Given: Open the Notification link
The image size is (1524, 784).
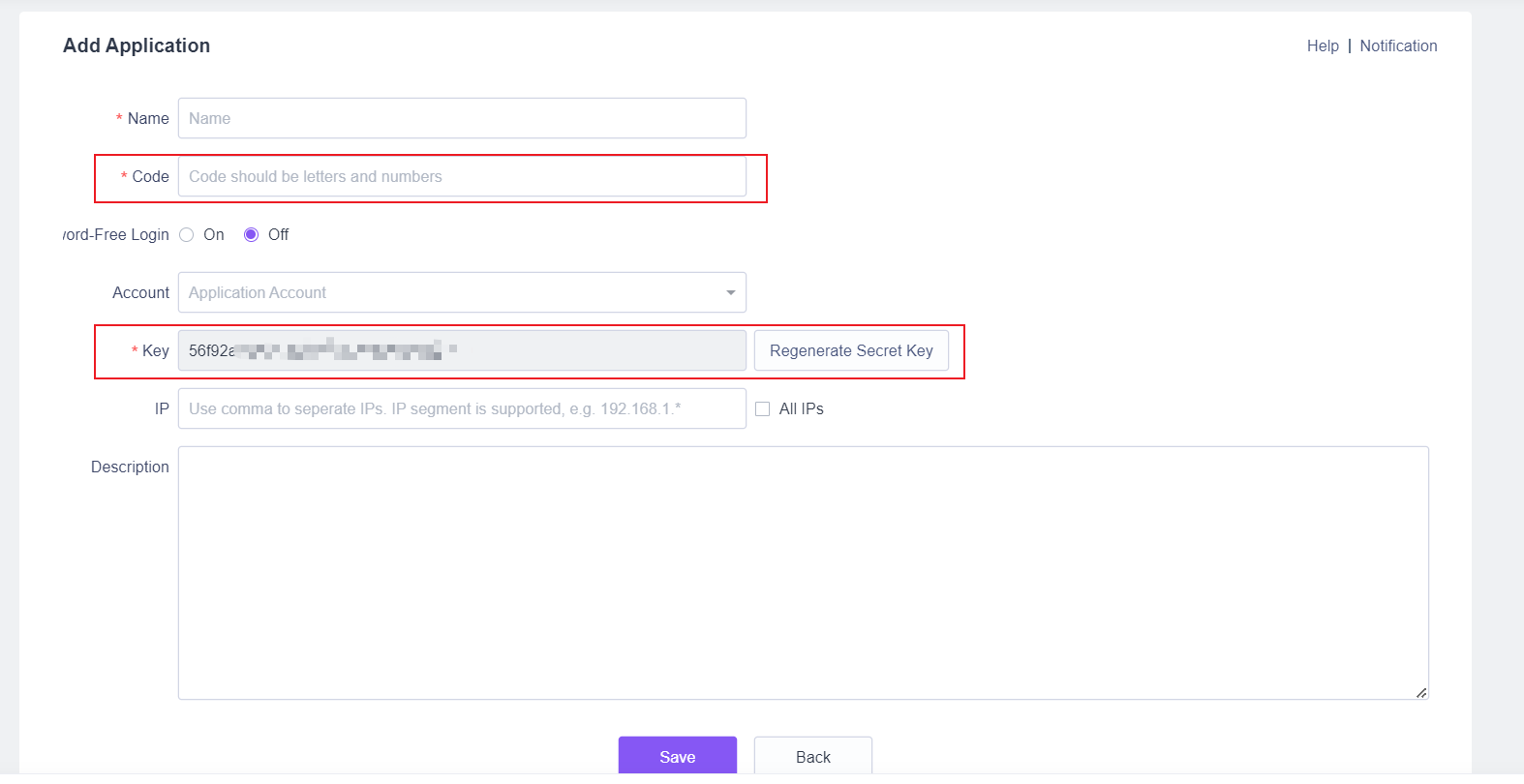Looking at the screenshot, I should [x=1397, y=45].
